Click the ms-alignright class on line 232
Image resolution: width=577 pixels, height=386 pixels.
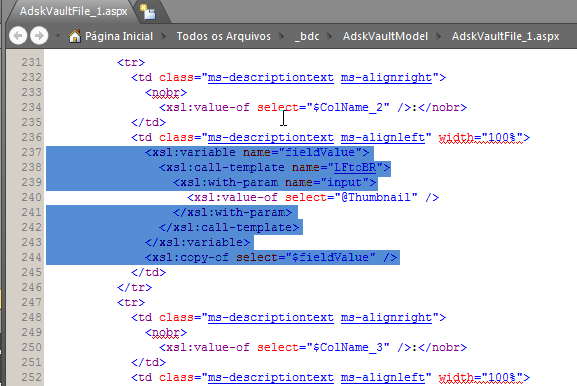386,77
